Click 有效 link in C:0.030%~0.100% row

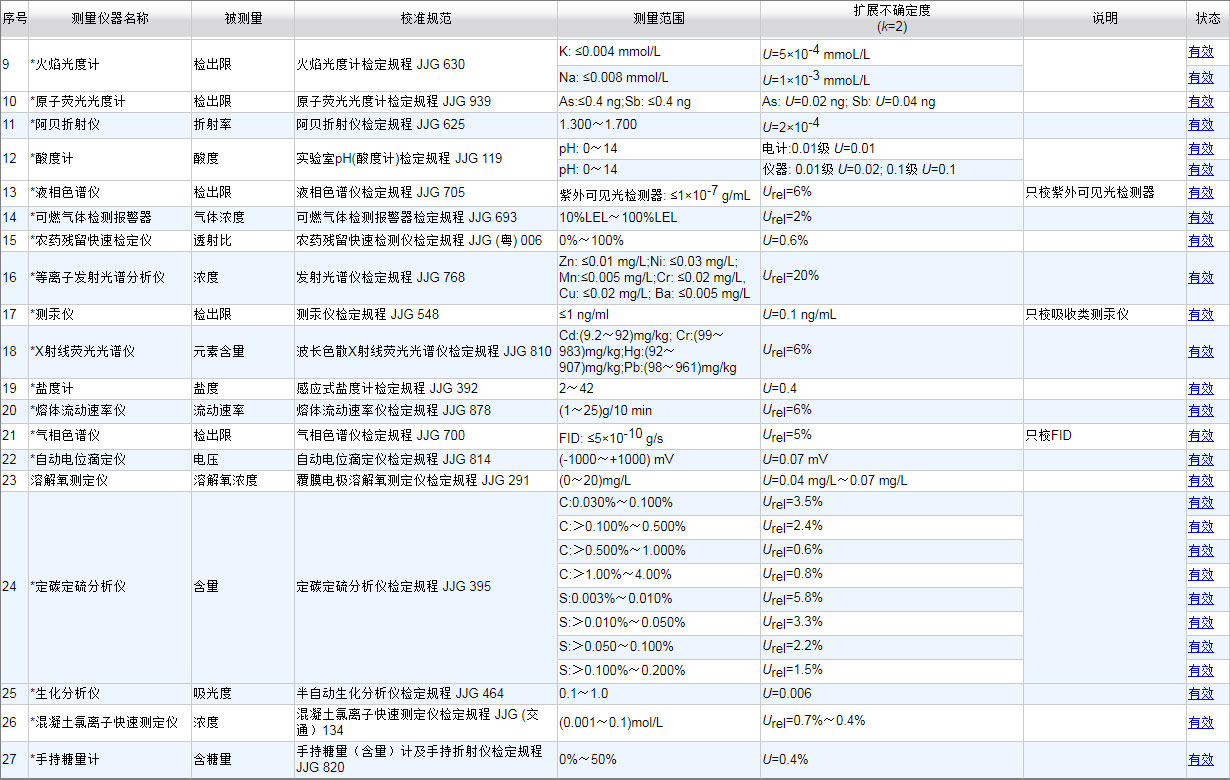[x=1201, y=502]
